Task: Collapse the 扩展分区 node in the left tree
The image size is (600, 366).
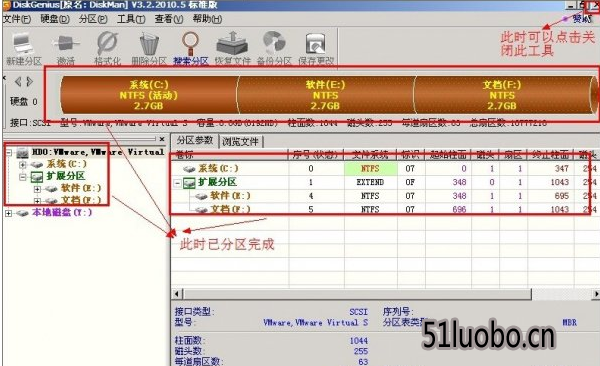Action: [23, 177]
